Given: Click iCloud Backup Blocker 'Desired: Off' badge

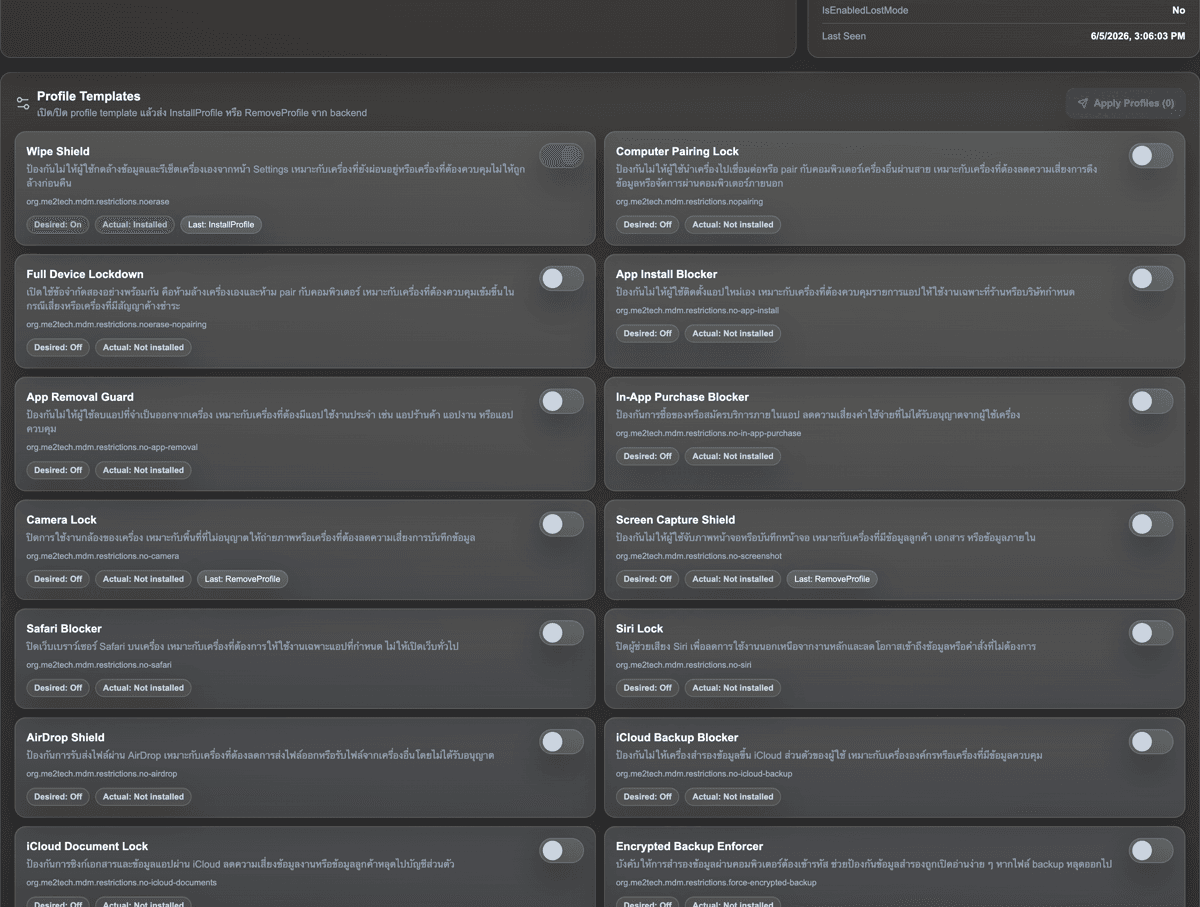Looking at the screenshot, I should (x=648, y=797).
